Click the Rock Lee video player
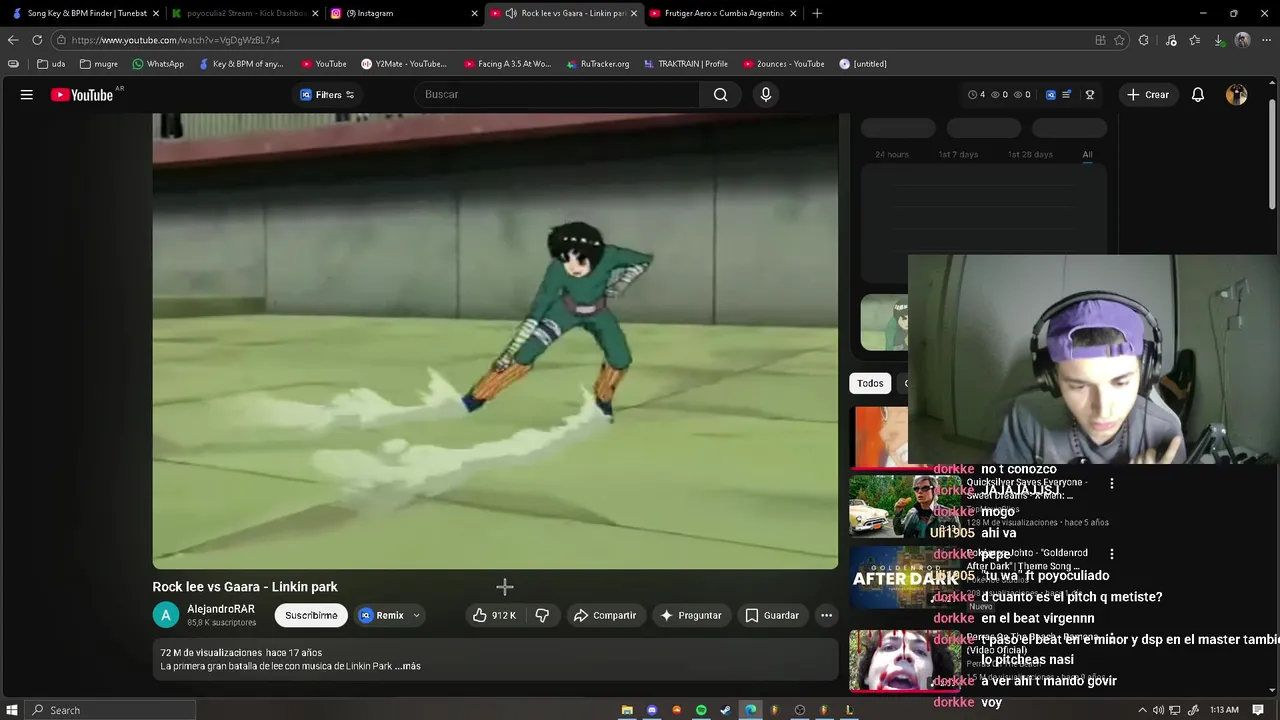The image size is (1280, 720). [495, 341]
